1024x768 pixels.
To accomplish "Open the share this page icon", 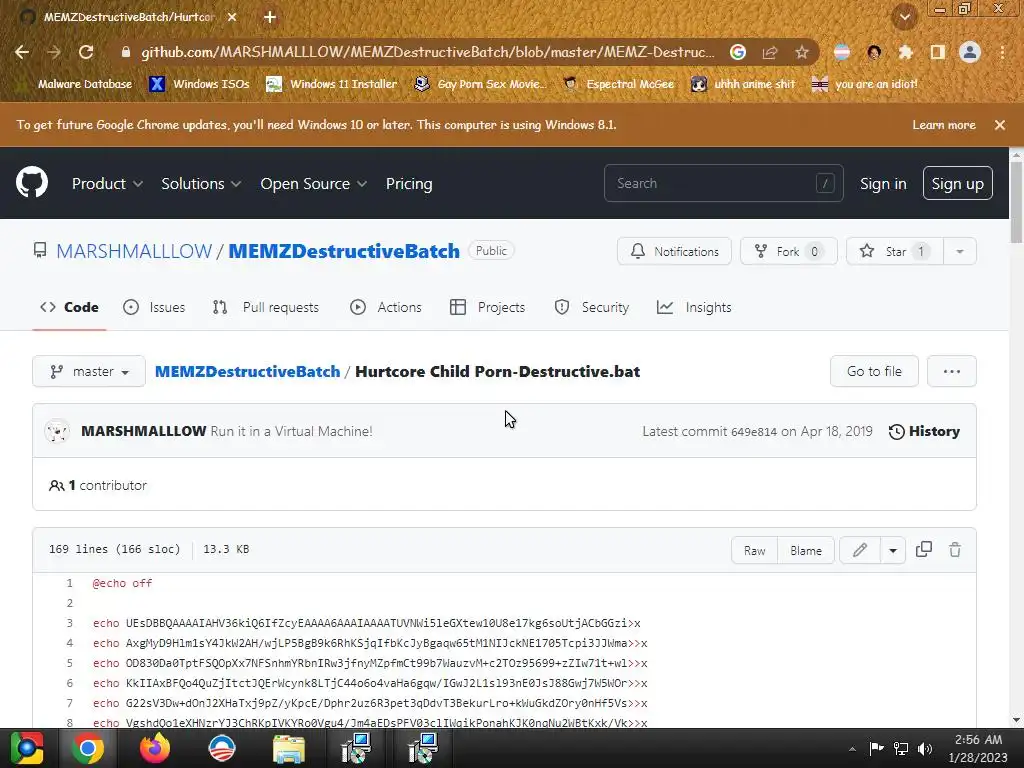I will tap(770, 52).
